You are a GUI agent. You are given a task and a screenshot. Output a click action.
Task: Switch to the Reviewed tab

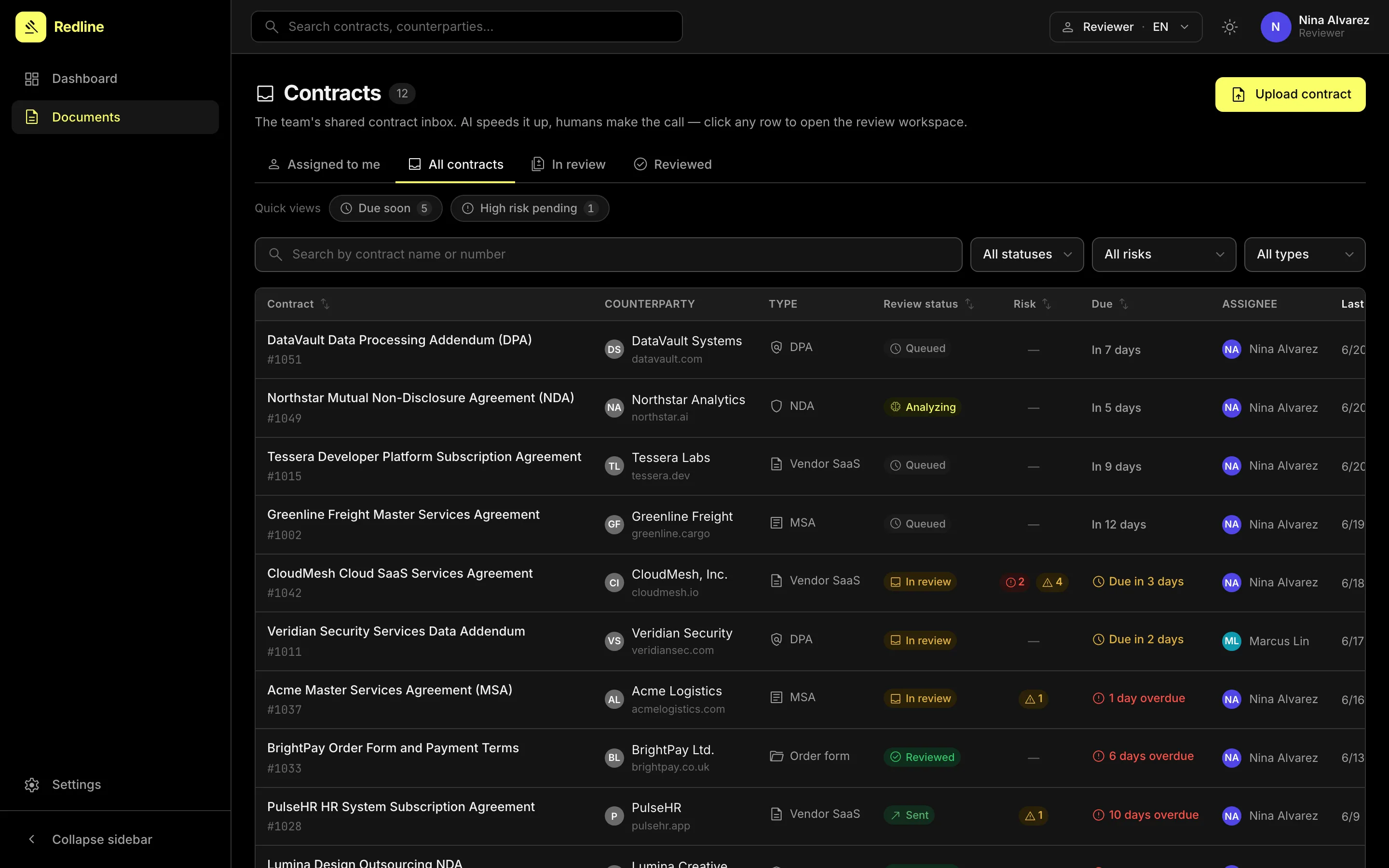coord(673,165)
